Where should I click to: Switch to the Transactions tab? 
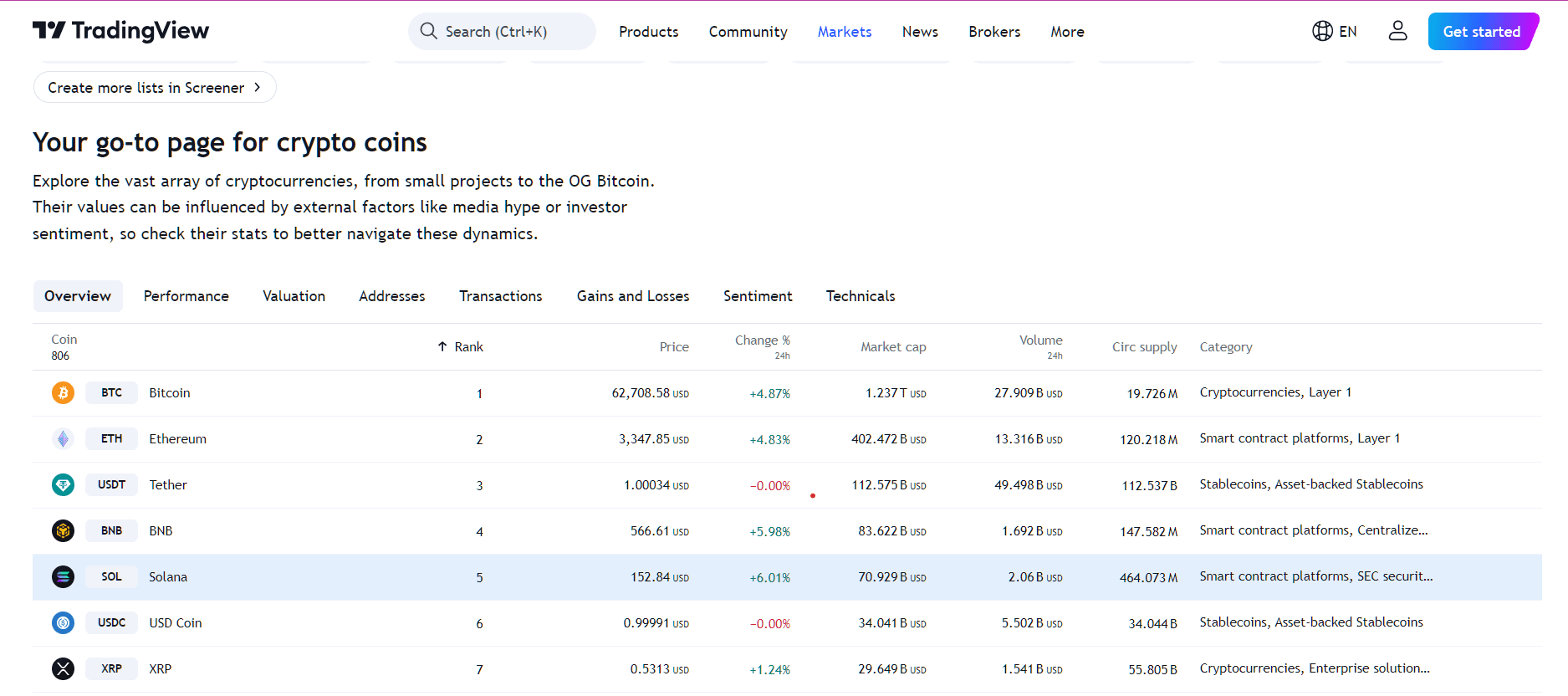click(x=501, y=296)
